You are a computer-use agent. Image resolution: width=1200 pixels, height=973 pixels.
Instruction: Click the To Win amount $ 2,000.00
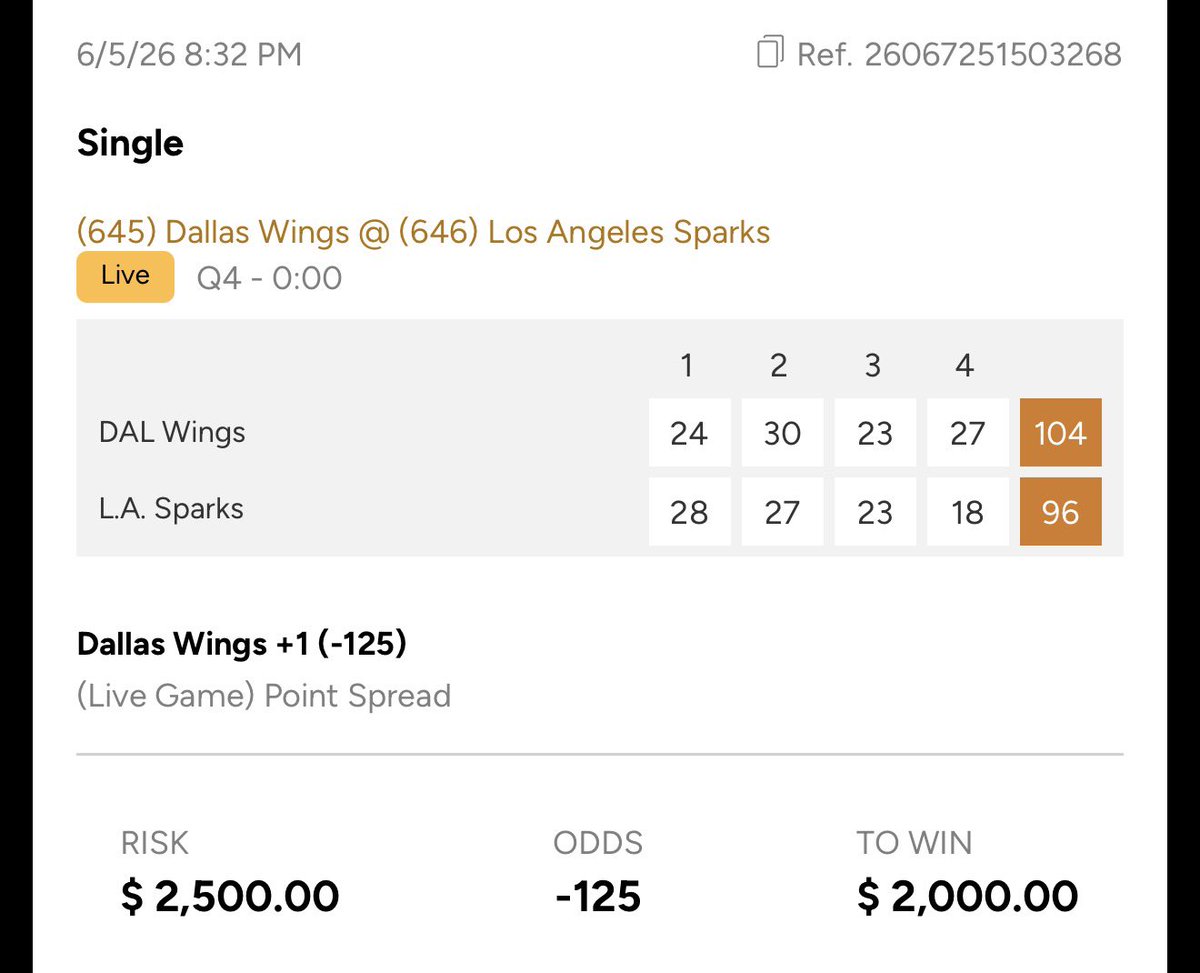(x=967, y=896)
